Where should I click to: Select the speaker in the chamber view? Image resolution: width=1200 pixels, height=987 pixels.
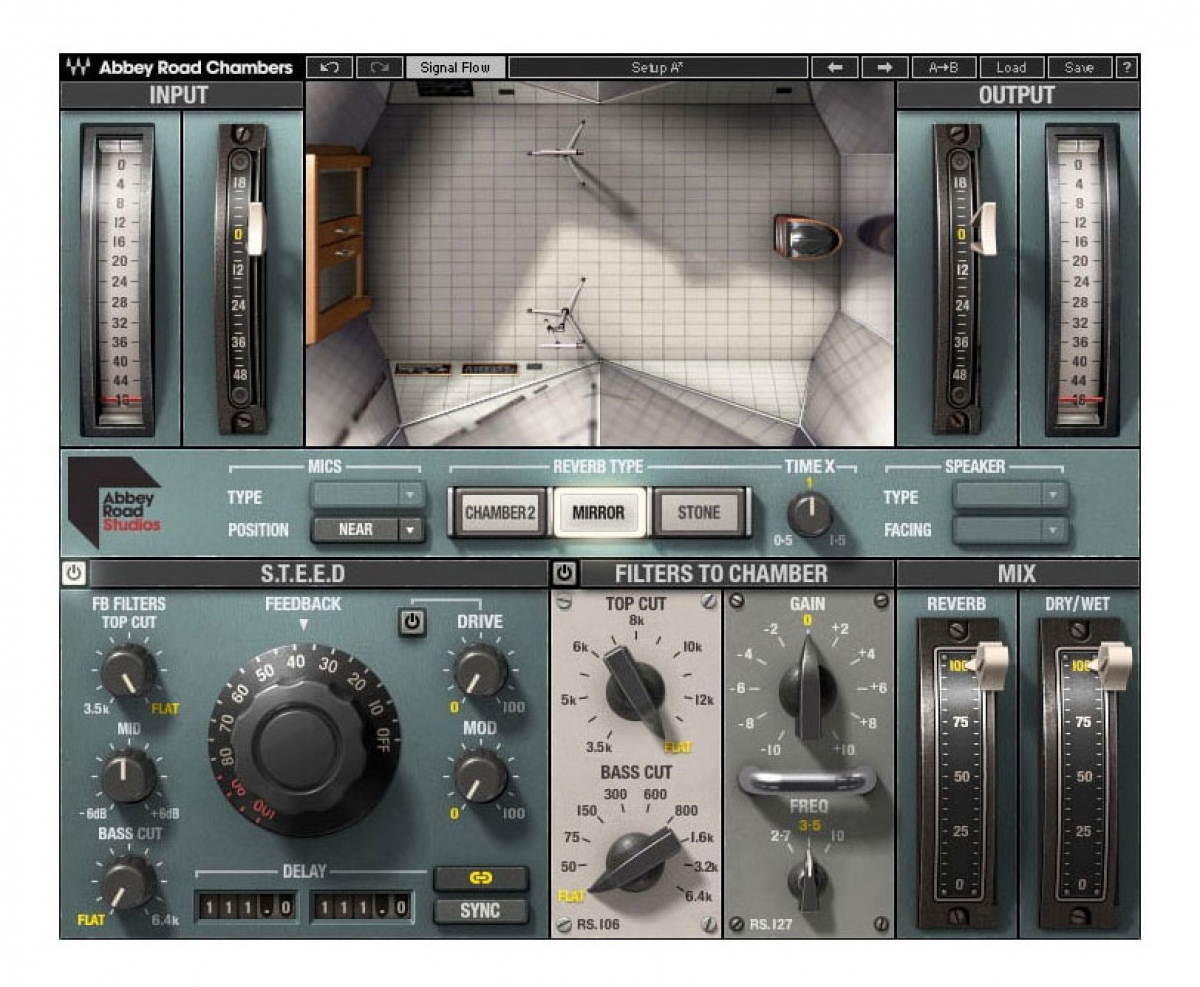[x=806, y=238]
